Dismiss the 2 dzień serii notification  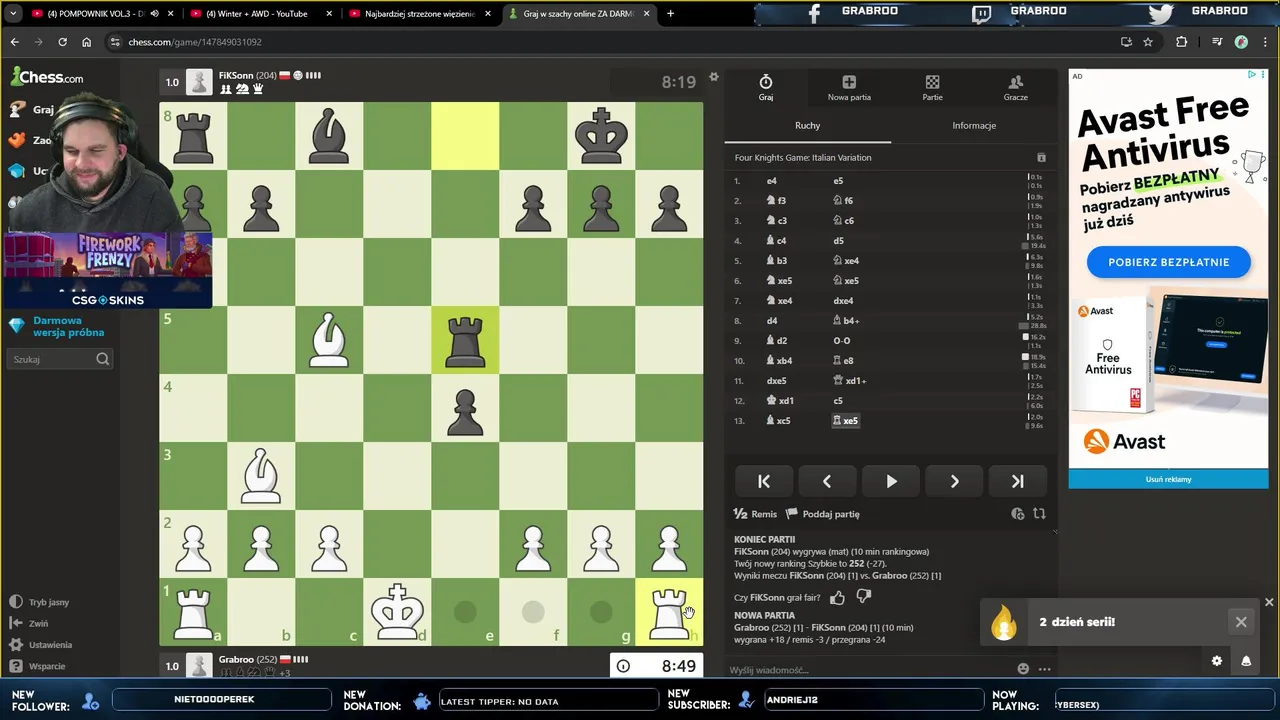(1241, 622)
